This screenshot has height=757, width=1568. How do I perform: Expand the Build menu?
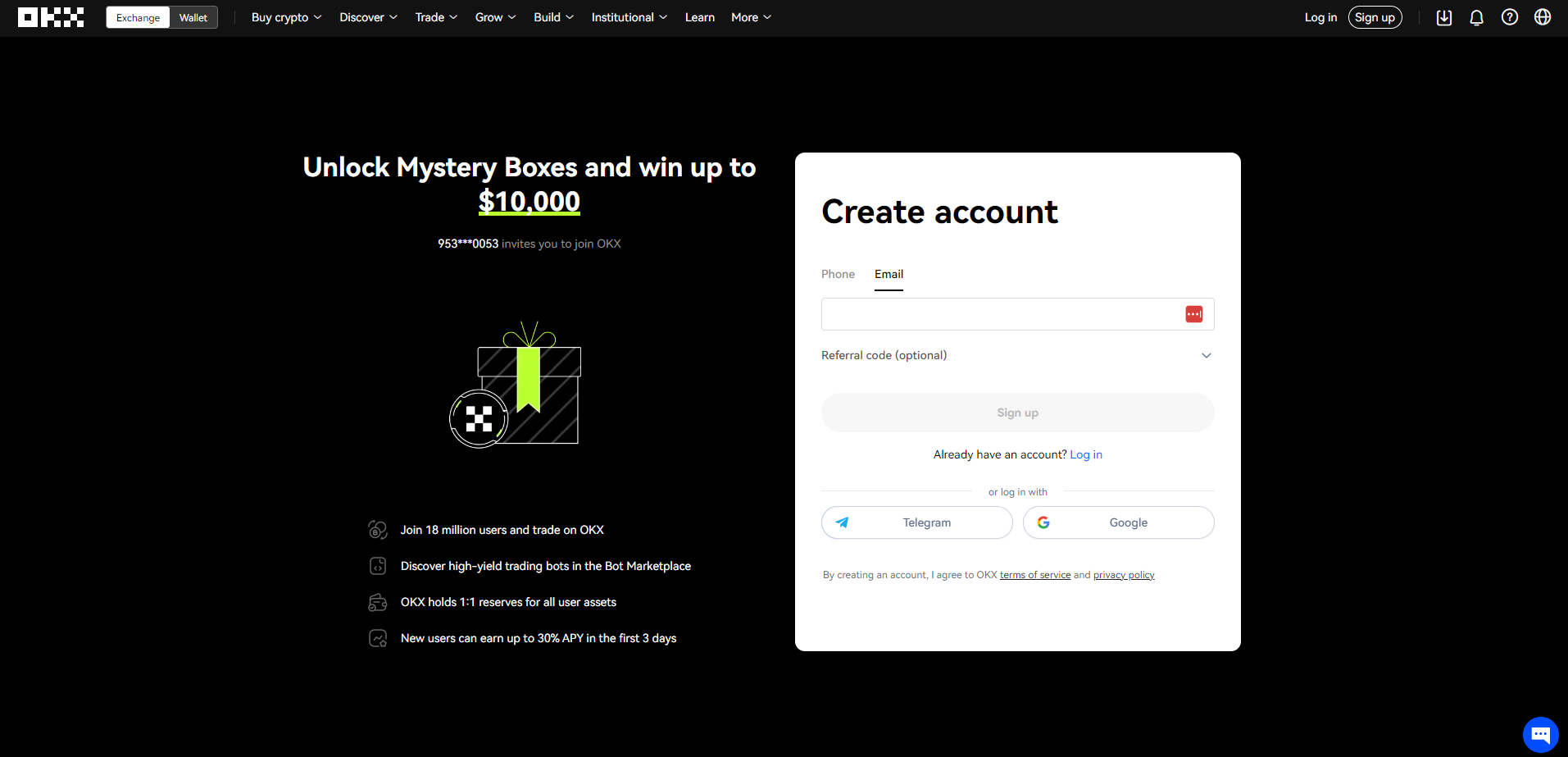pyautogui.click(x=553, y=17)
